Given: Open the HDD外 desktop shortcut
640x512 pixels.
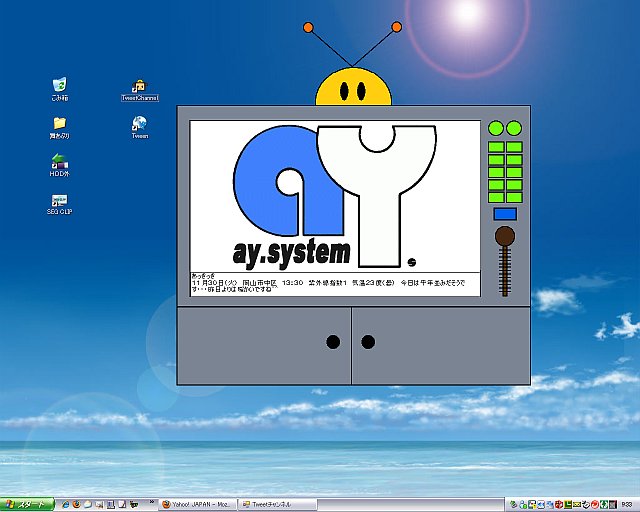Looking at the screenshot, I should (60, 165).
